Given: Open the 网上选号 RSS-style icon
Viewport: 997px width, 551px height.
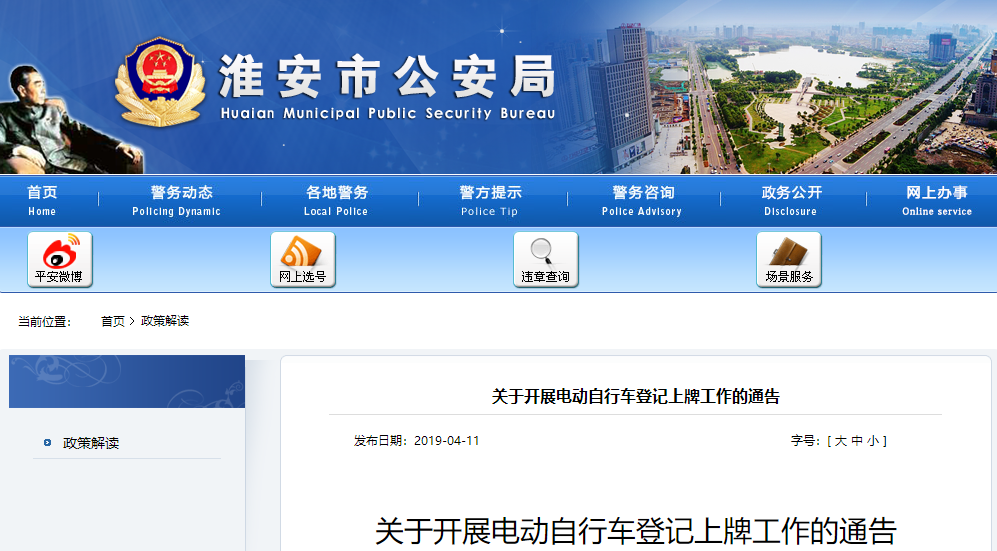Looking at the screenshot, I should 302,258.
